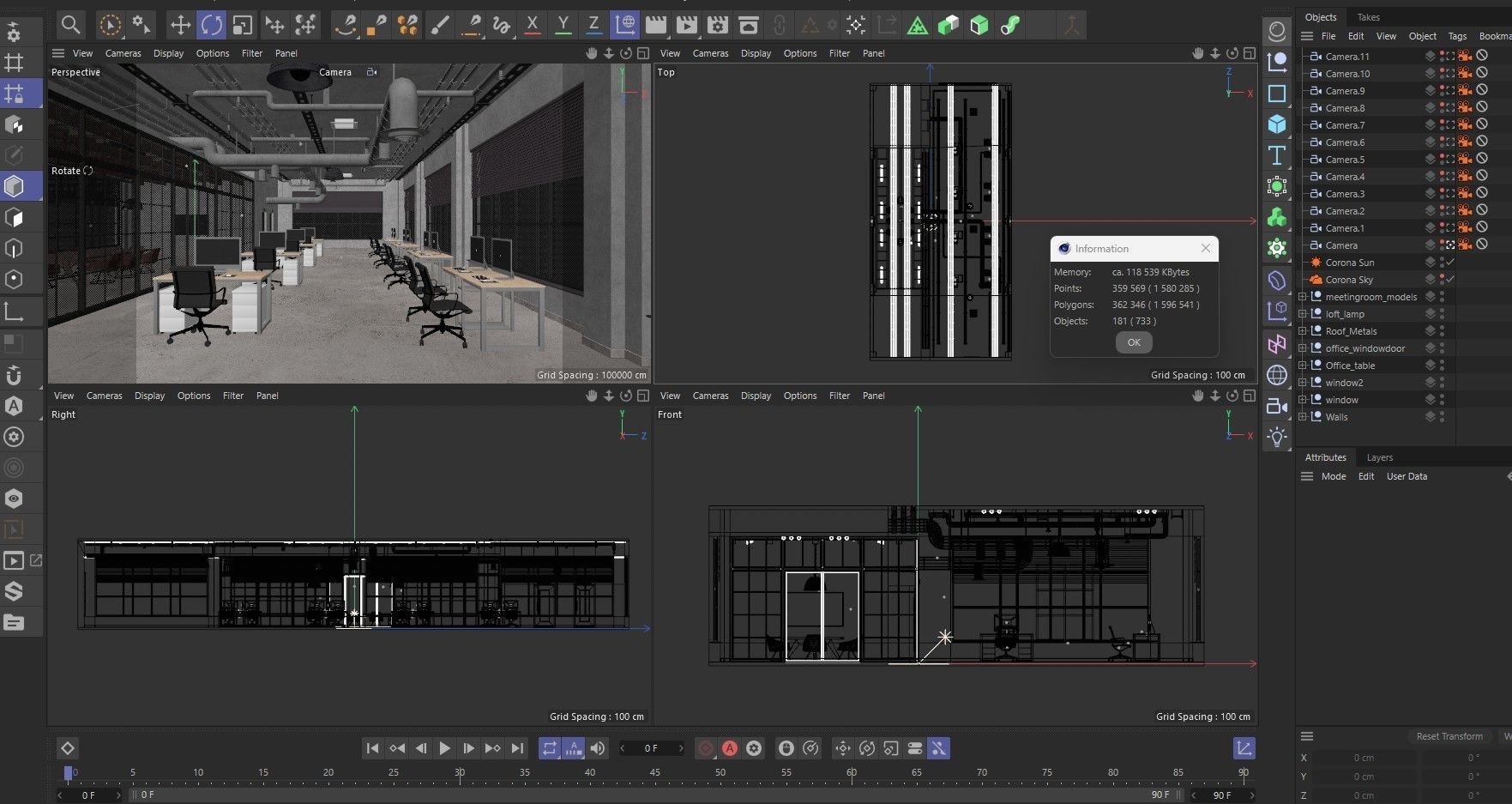Toggle autokeying A button in timeline
The width and height of the screenshot is (1512, 804).
point(730,748)
